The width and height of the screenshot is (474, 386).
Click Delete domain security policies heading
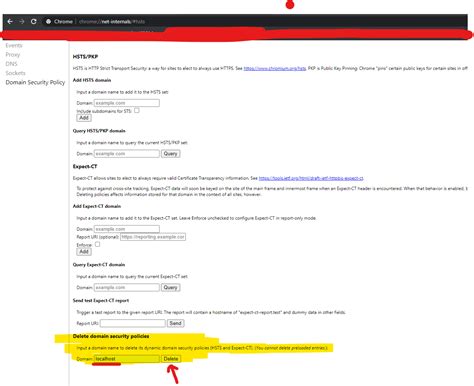pyautogui.click(x=111, y=336)
